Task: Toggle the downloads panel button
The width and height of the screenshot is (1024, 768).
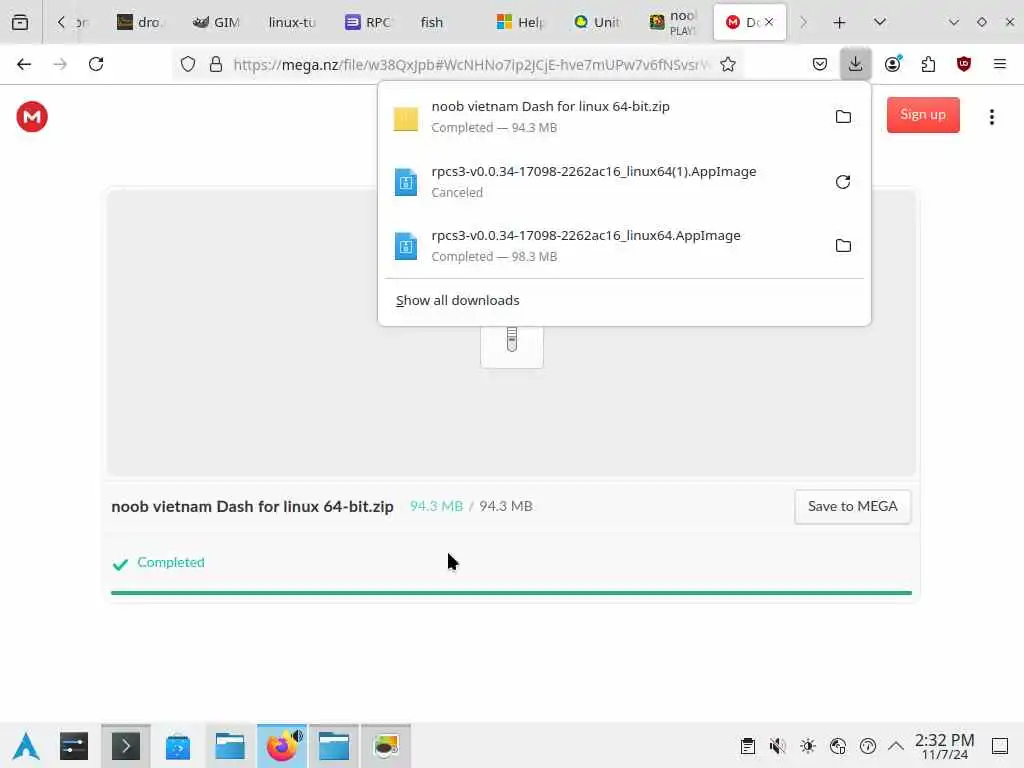Action: tap(856, 64)
